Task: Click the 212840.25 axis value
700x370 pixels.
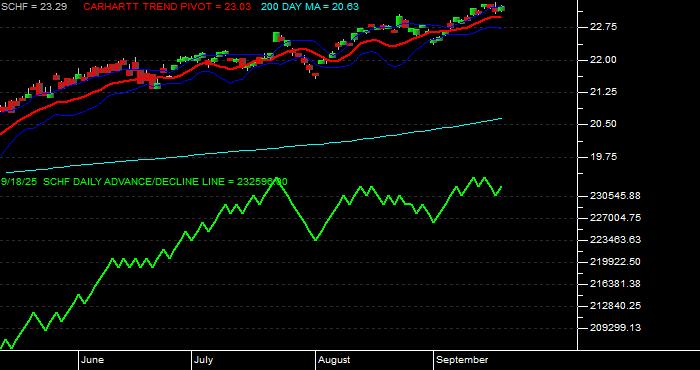Action: coord(614,306)
